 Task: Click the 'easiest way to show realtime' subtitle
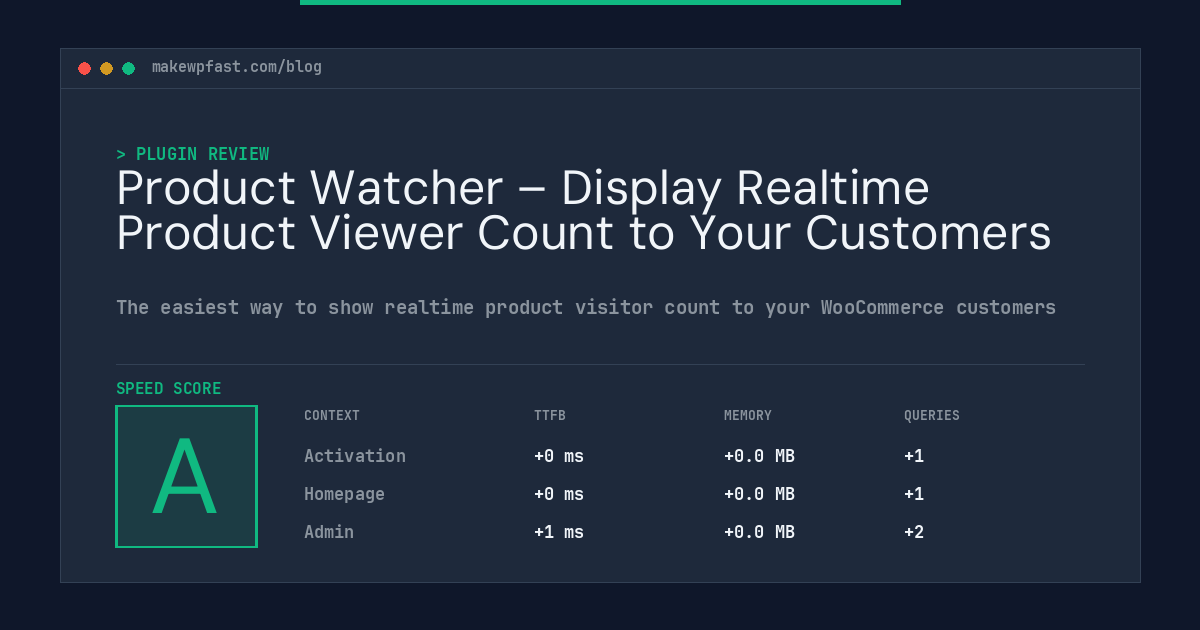click(586, 307)
